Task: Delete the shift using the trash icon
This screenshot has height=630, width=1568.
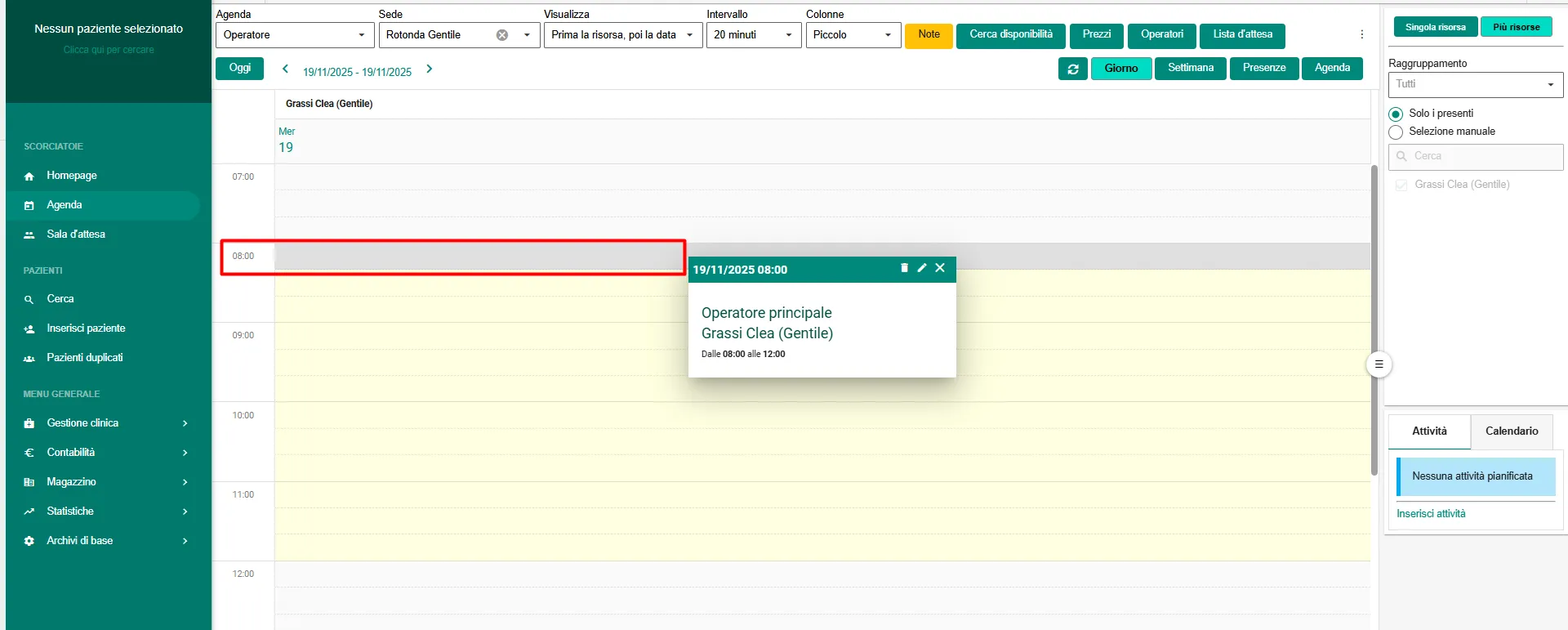Action: pos(904,268)
